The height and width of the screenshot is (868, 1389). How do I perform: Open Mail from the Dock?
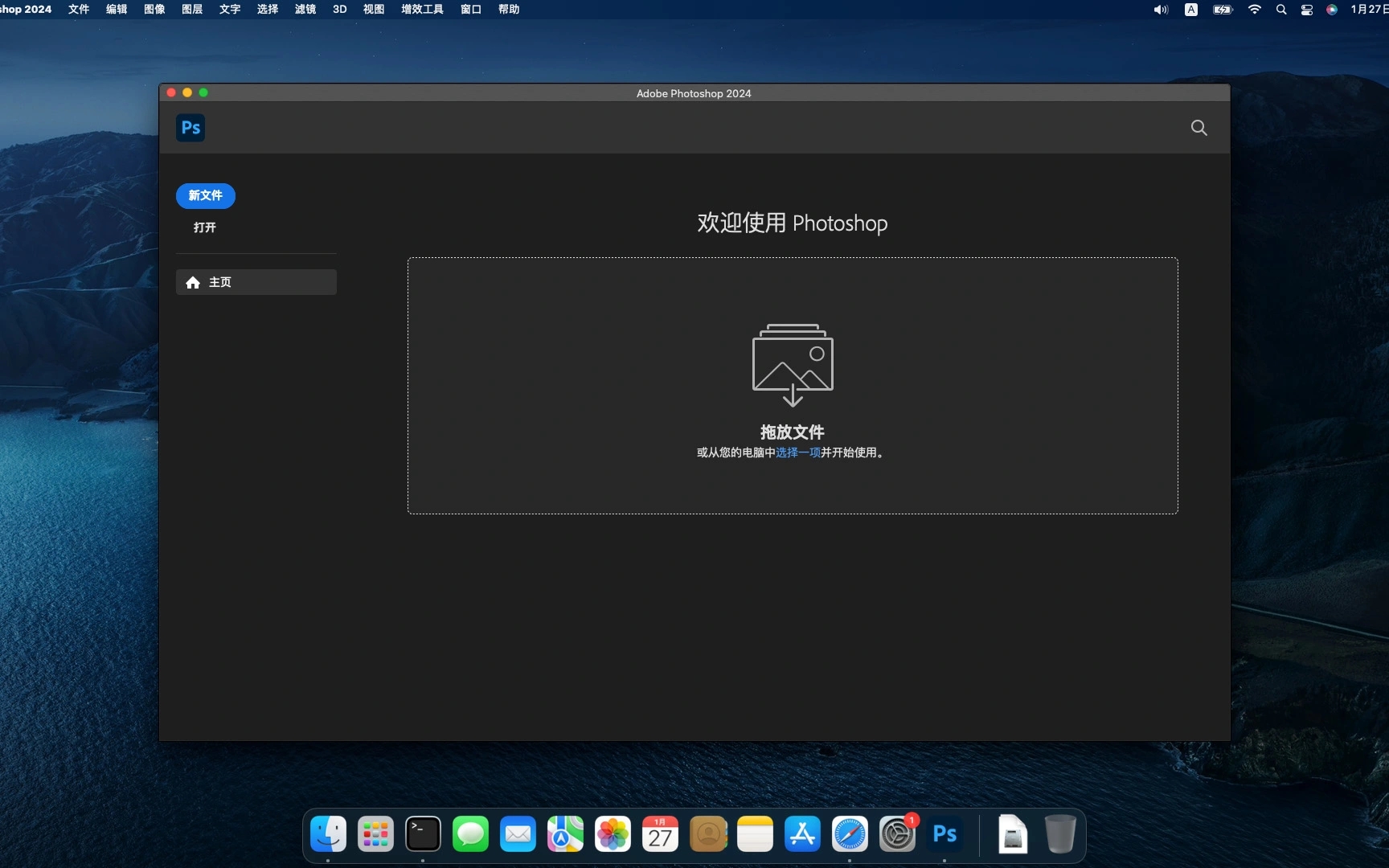[x=518, y=834]
